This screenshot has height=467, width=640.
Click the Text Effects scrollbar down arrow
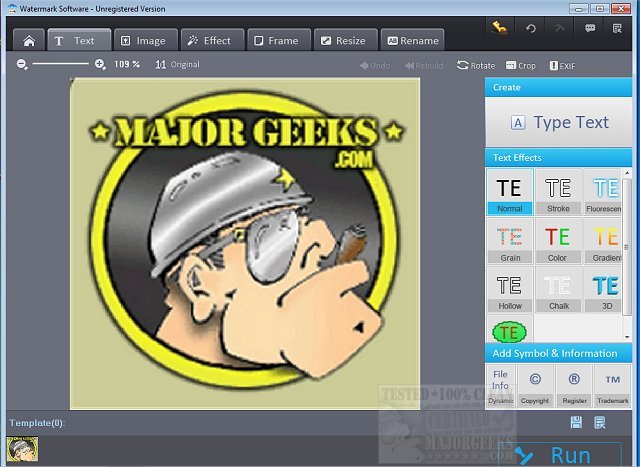click(x=627, y=338)
